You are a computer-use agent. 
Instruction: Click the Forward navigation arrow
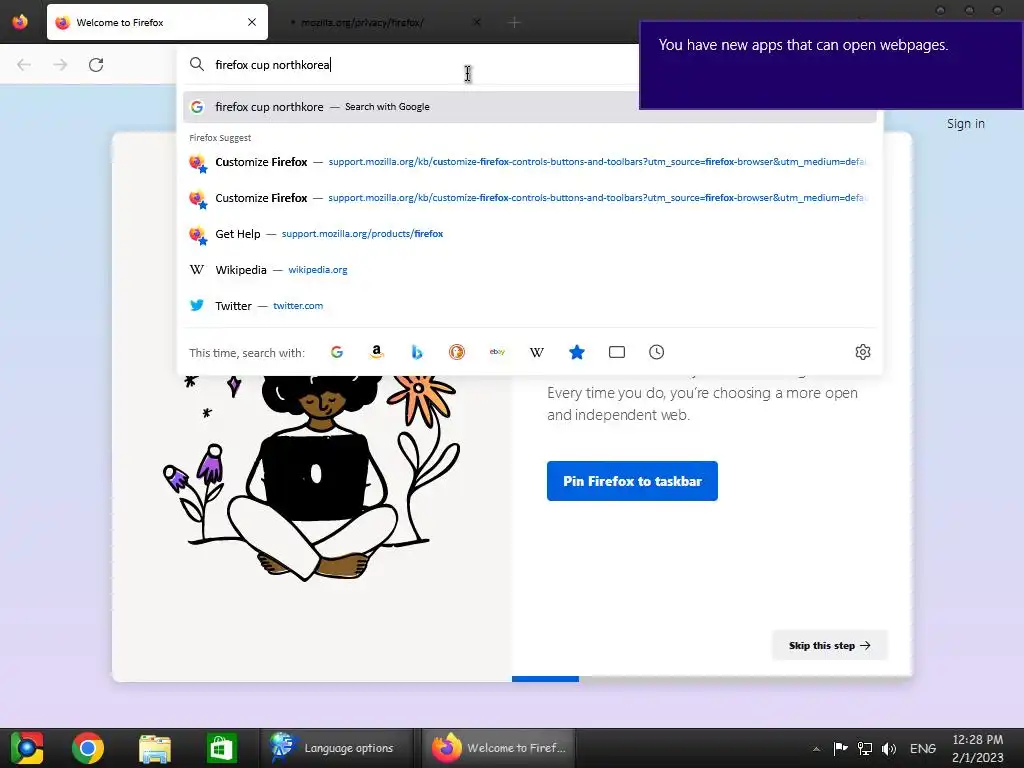pos(60,65)
